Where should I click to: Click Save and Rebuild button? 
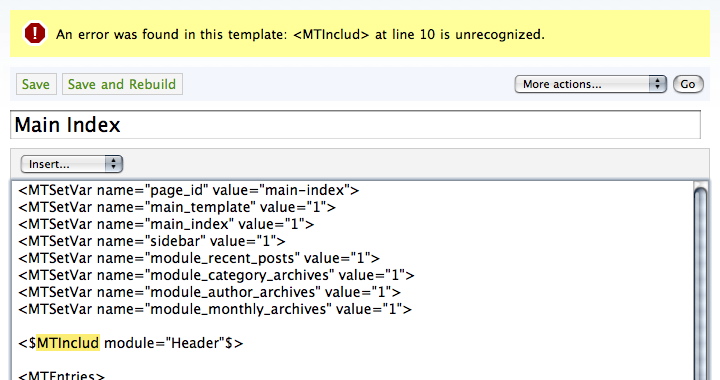(122, 84)
